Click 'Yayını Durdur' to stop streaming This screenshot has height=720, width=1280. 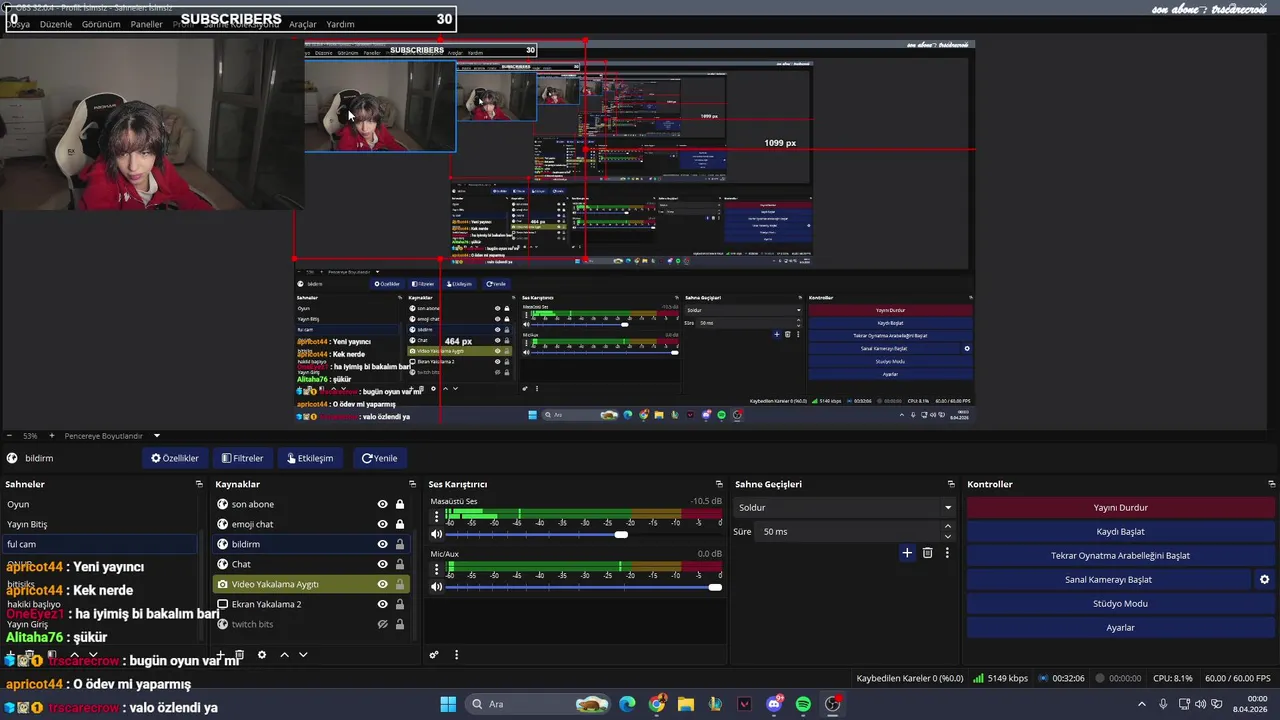pos(1120,507)
